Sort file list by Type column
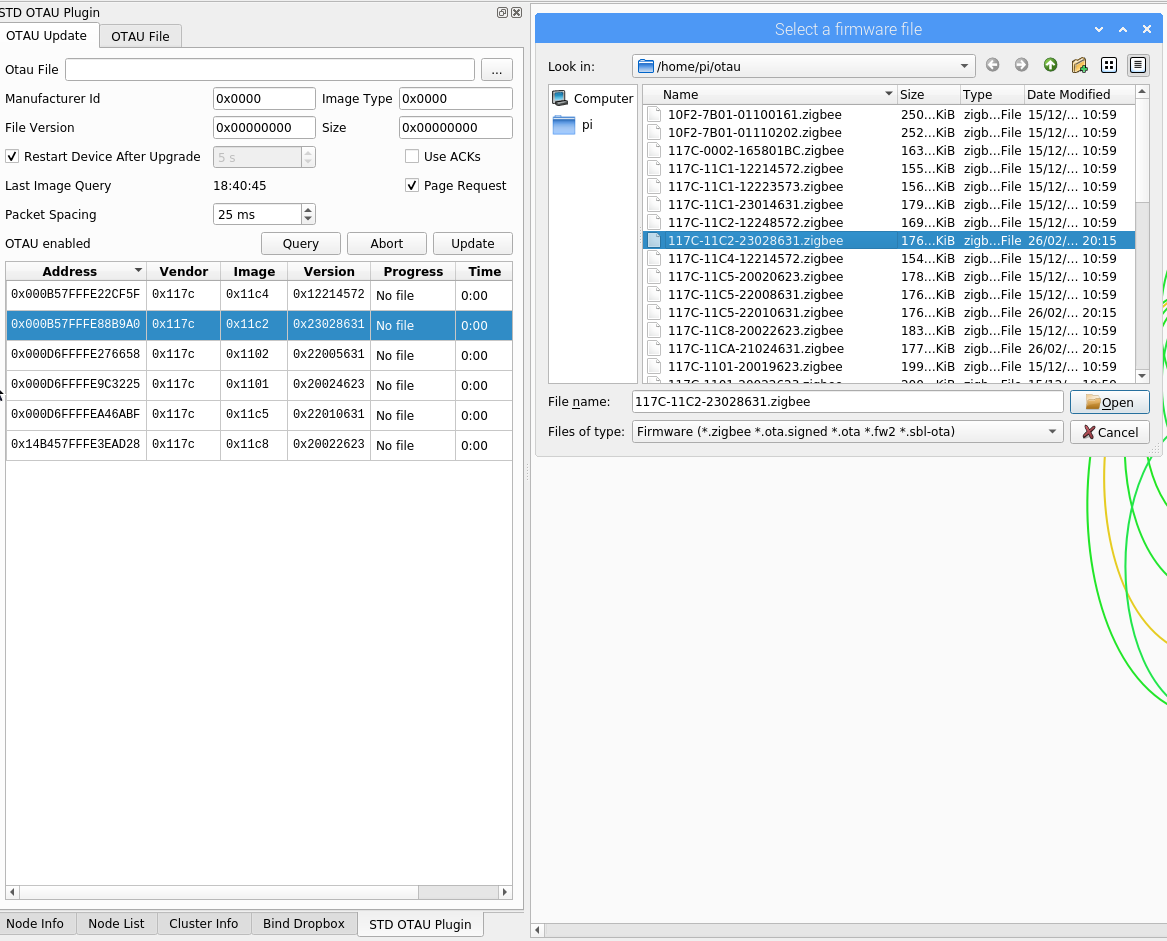The image size is (1167, 941). click(991, 95)
